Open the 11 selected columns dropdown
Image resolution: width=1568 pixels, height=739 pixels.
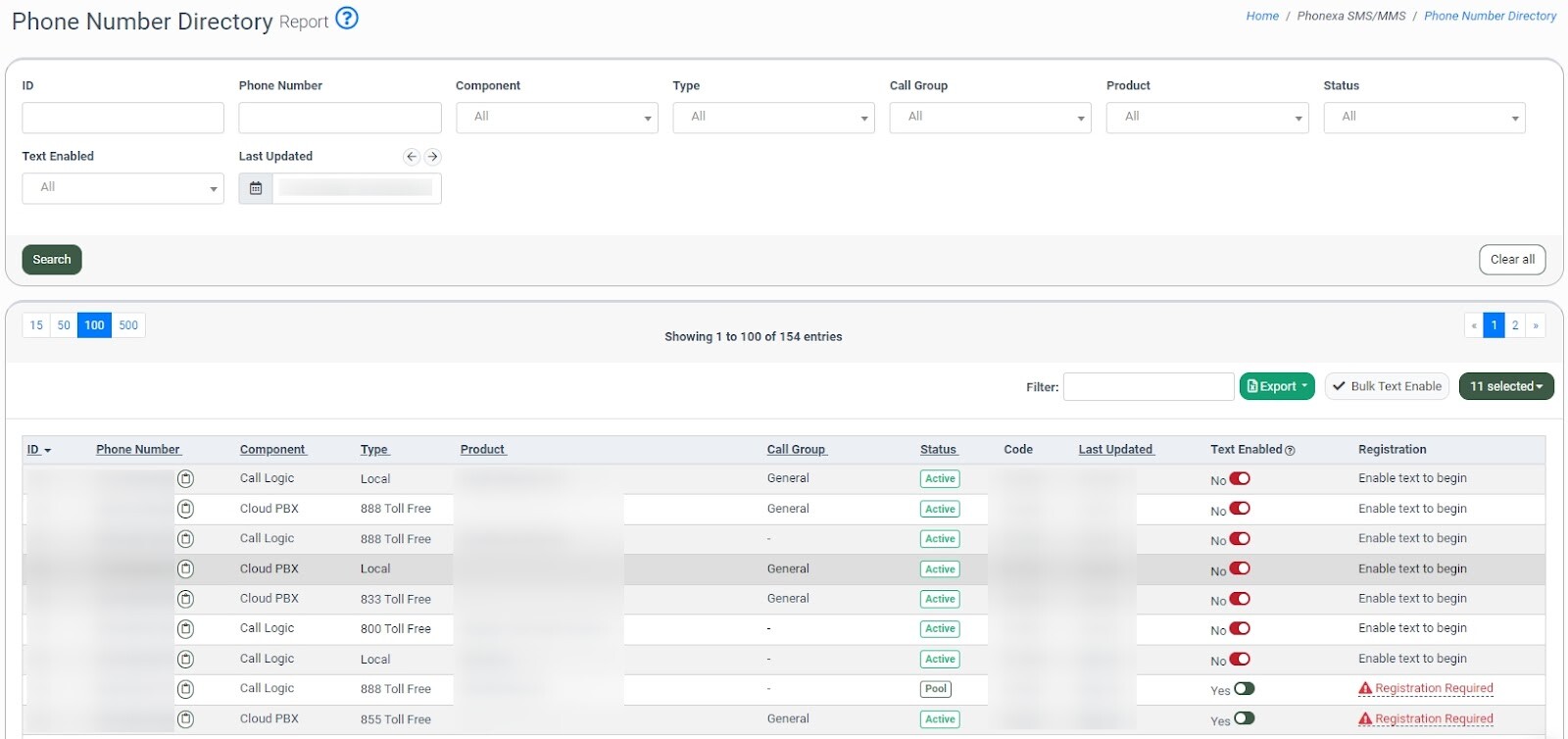1506,386
